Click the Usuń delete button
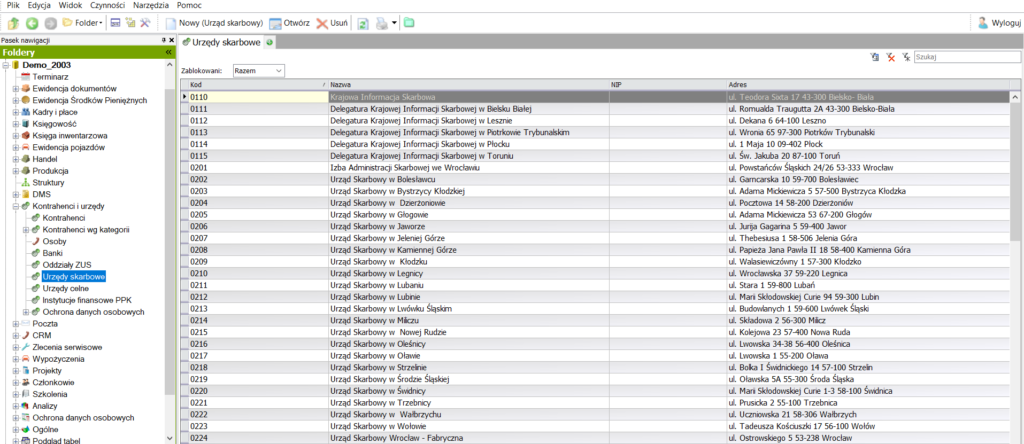Image resolution: width=1024 pixels, height=444 pixels. [x=332, y=23]
